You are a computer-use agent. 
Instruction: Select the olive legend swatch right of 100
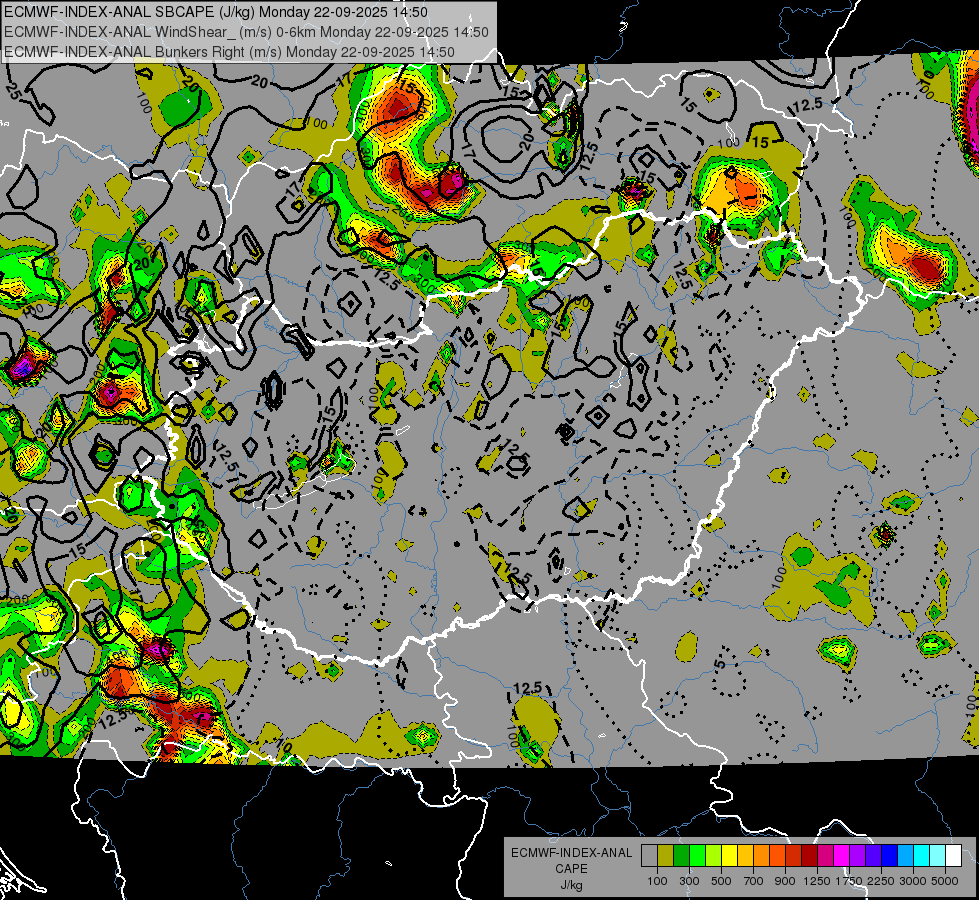pyautogui.click(x=665, y=855)
